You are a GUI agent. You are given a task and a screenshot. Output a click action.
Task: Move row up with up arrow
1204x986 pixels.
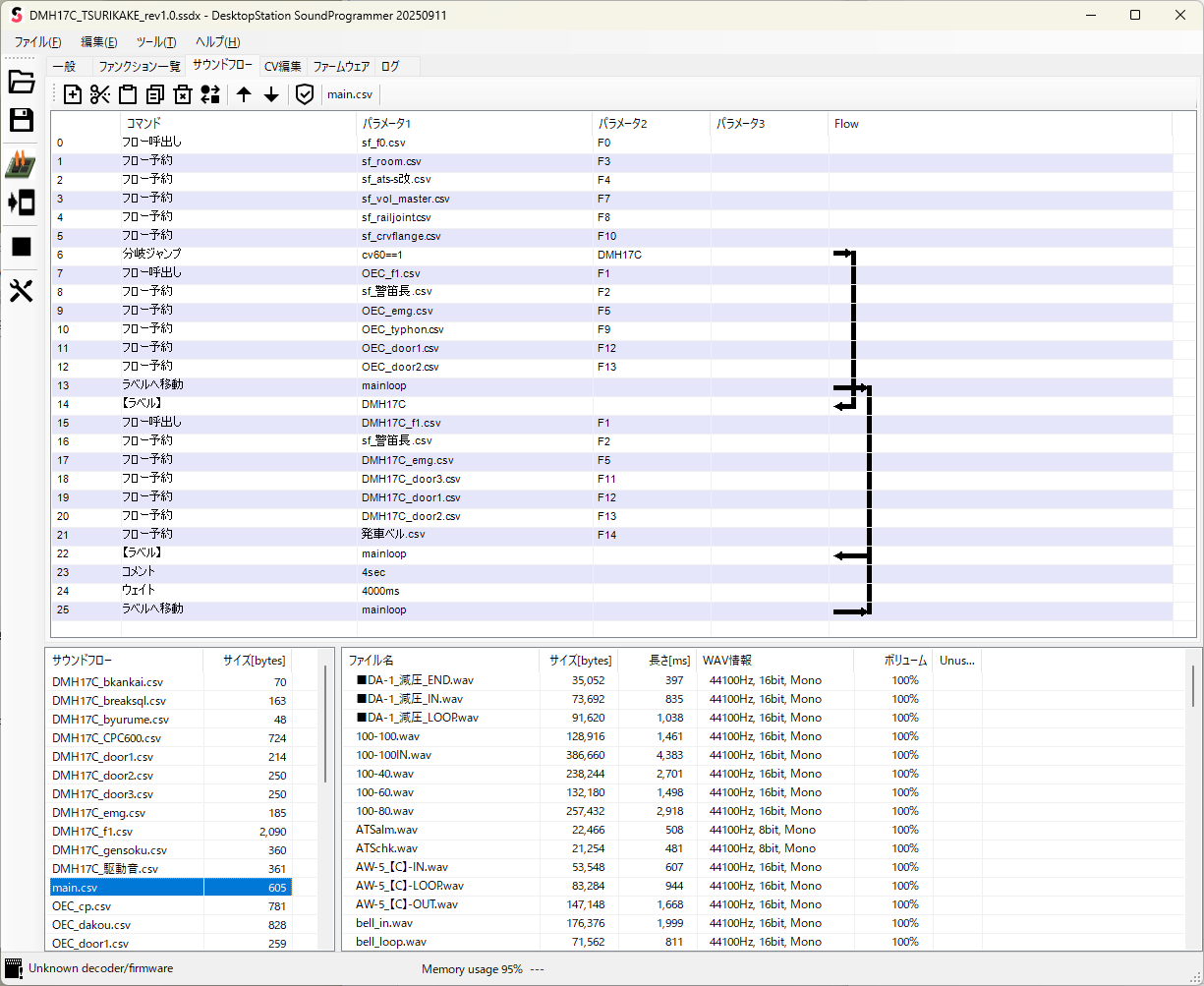coord(244,94)
